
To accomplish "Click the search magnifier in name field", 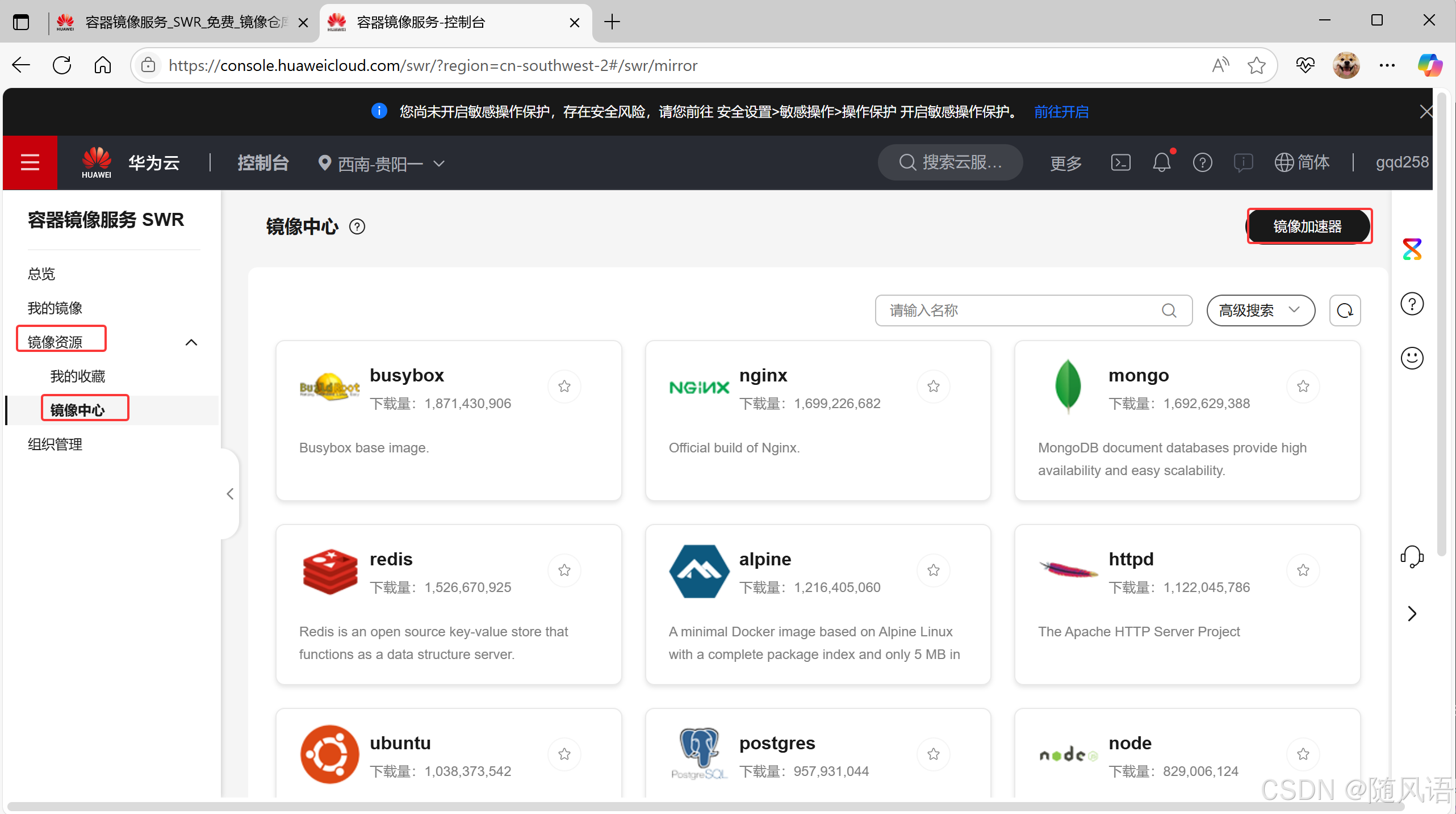I will [1169, 311].
